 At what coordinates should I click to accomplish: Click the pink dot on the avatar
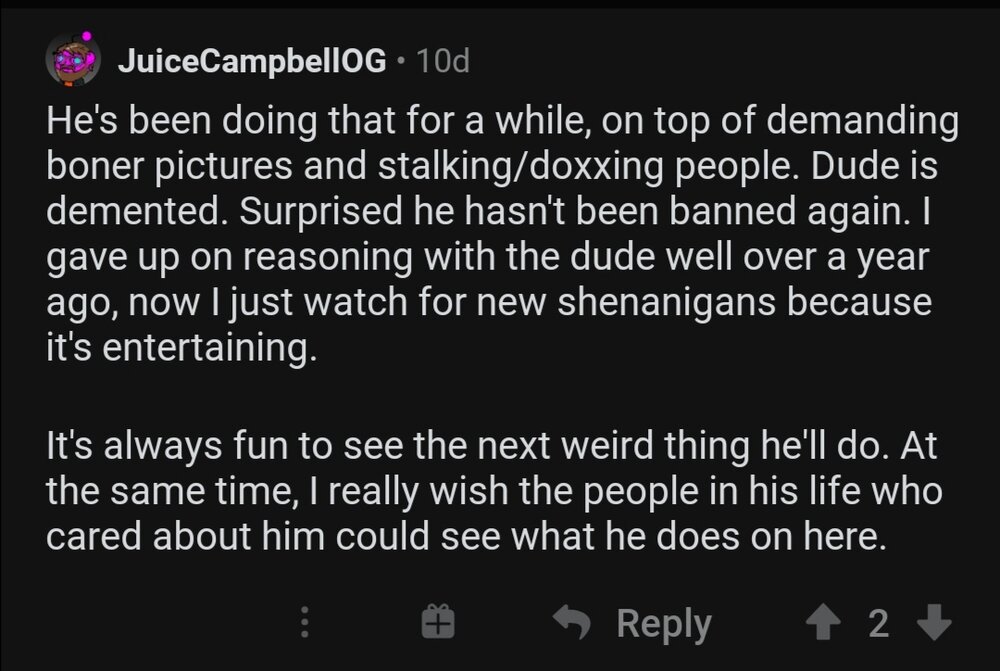[87, 37]
